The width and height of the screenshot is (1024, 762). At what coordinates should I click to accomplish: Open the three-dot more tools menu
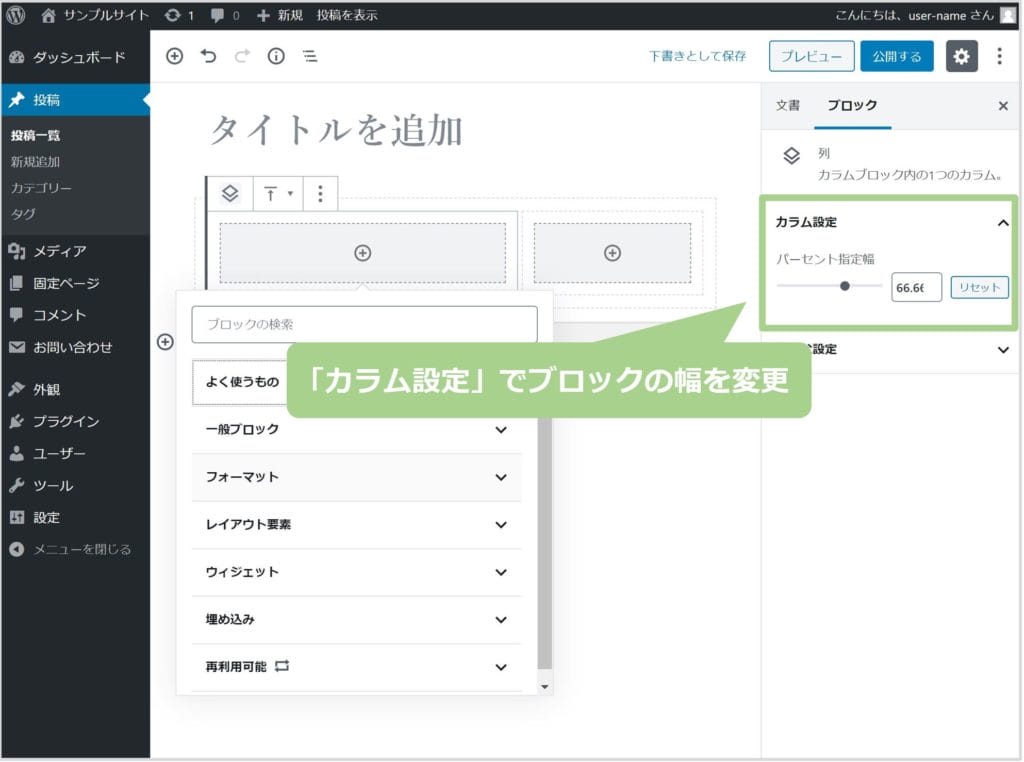click(999, 57)
